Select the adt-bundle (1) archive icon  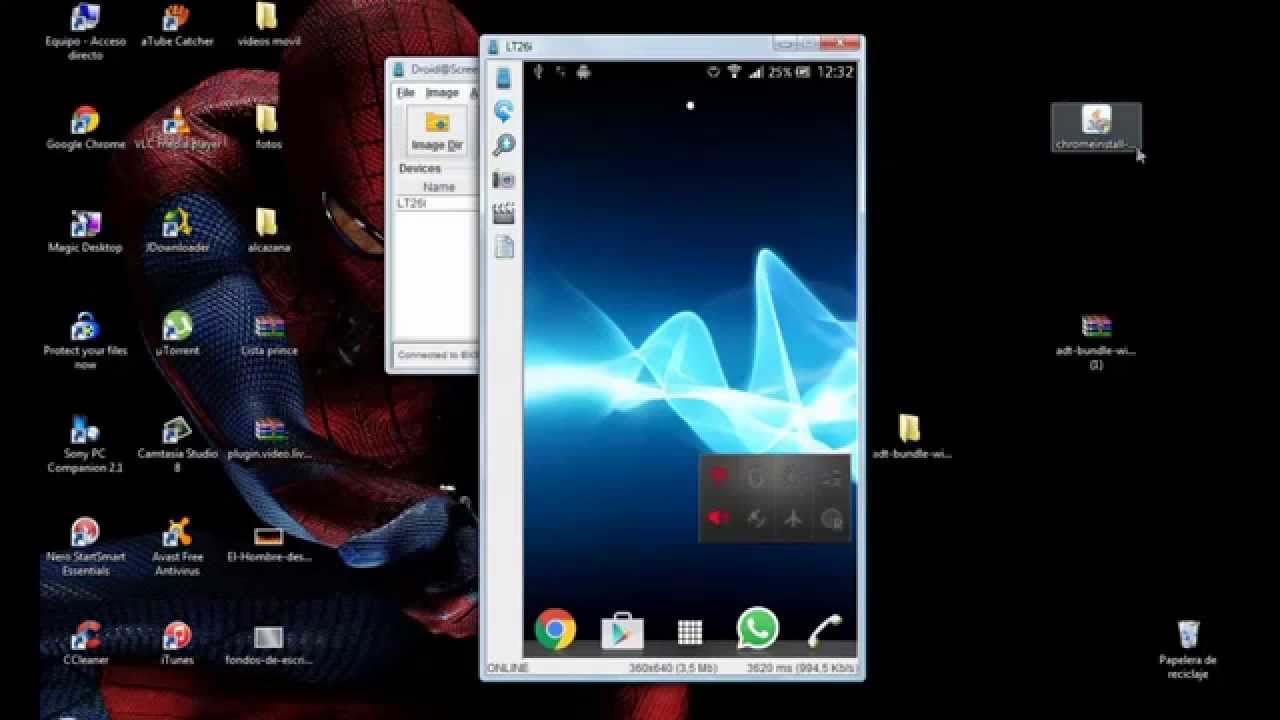(1096, 342)
